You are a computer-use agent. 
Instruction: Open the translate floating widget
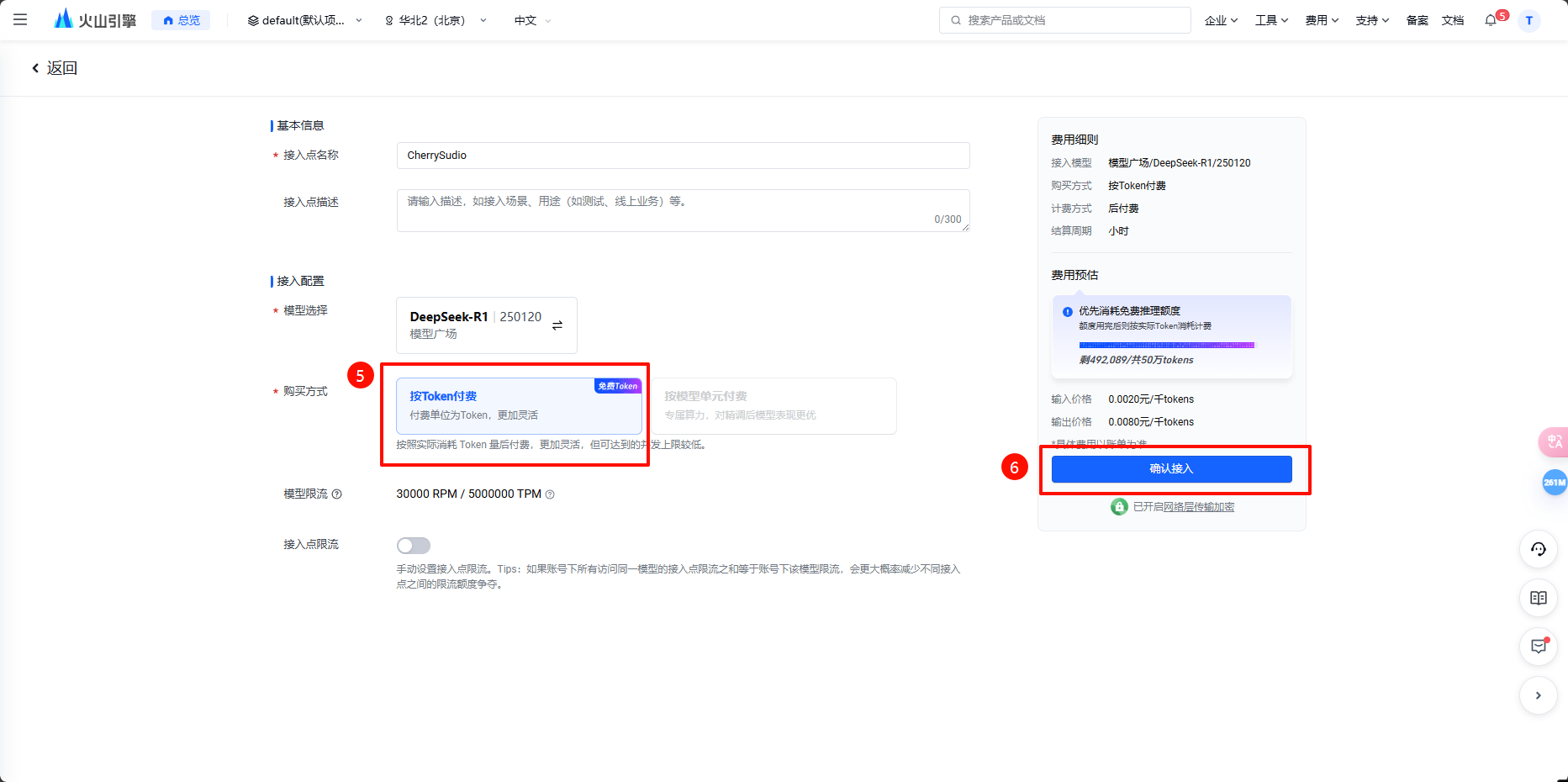(x=1554, y=441)
